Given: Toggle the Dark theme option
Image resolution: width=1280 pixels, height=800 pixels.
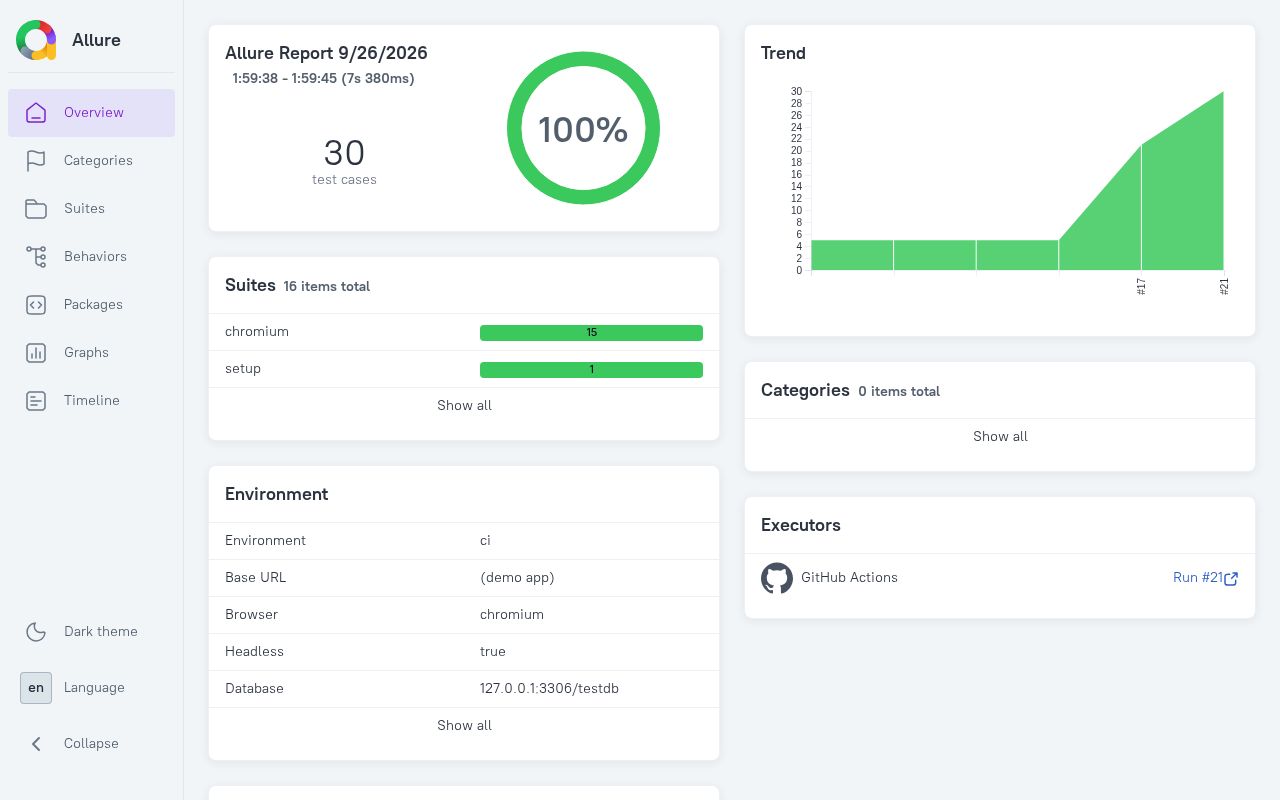Looking at the screenshot, I should click(x=91, y=631).
